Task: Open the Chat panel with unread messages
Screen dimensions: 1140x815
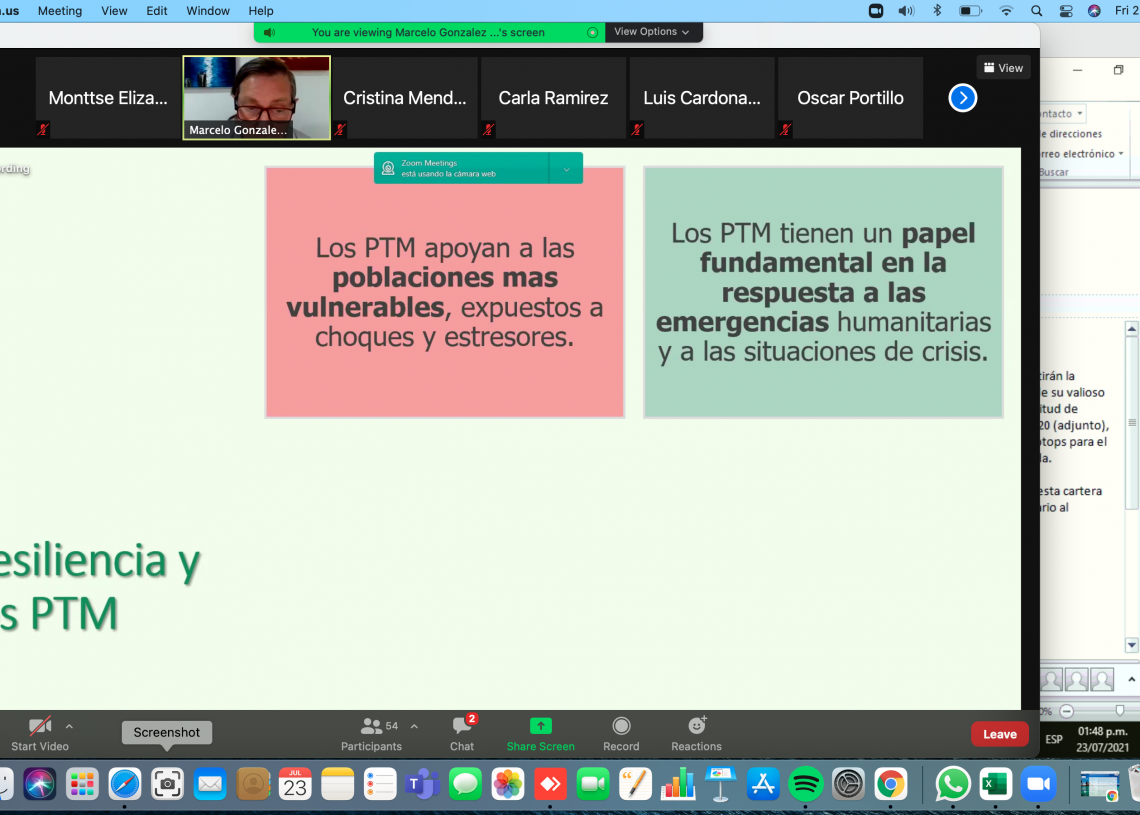Action: tap(462, 733)
